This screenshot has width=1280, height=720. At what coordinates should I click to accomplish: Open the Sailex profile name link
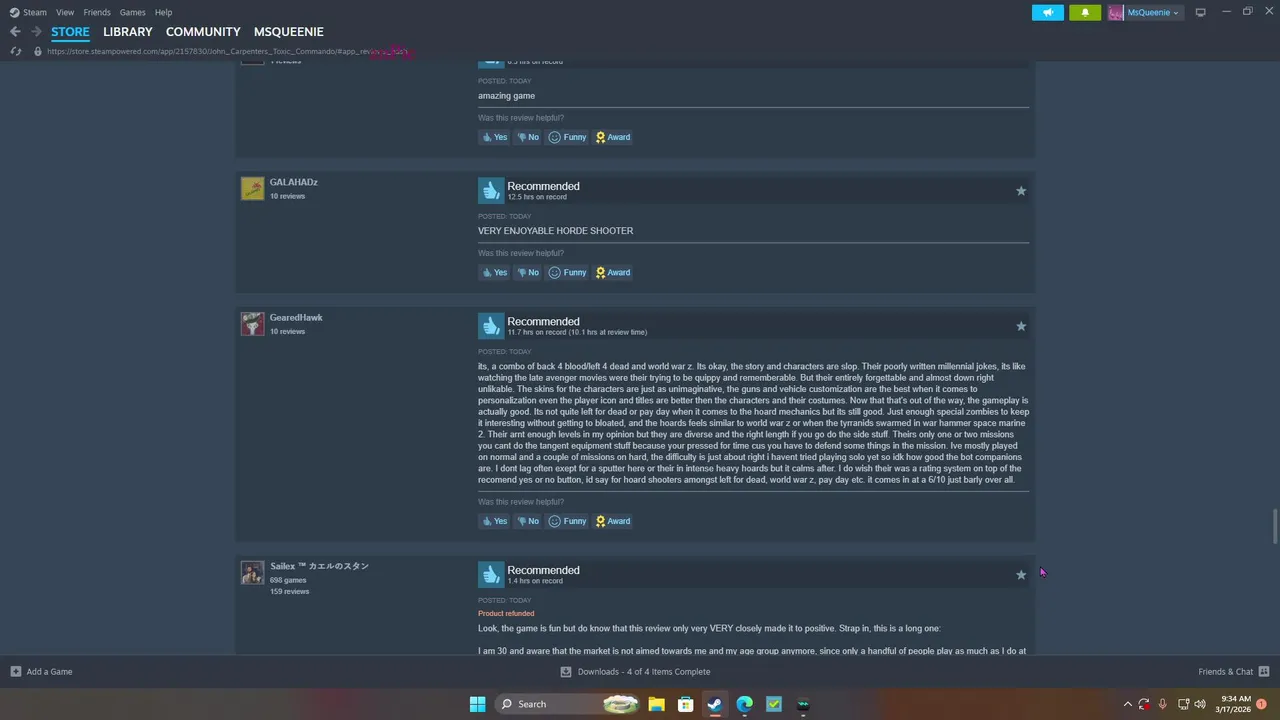[x=319, y=566]
